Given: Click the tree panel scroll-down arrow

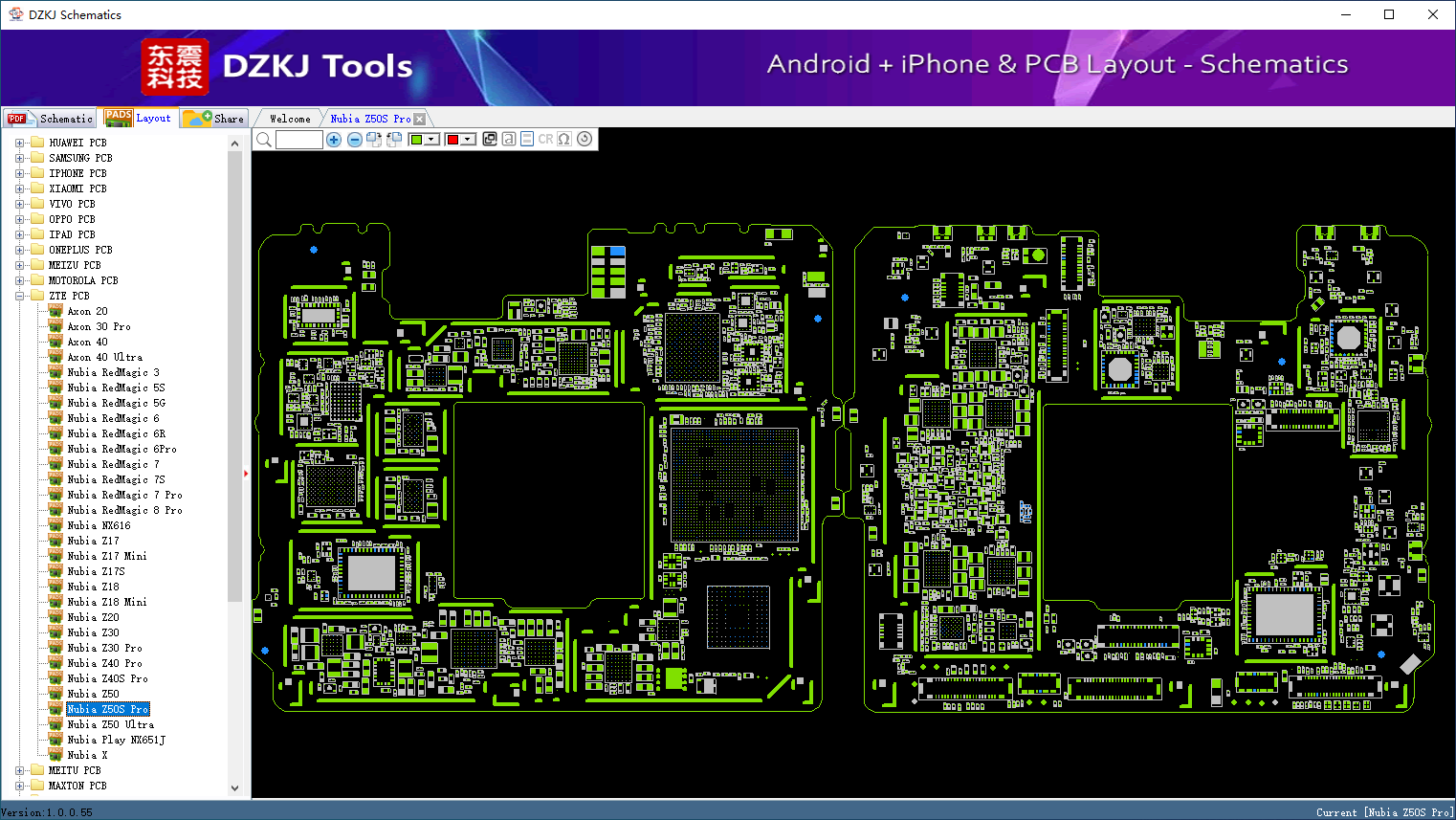Looking at the screenshot, I should [x=235, y=788].
